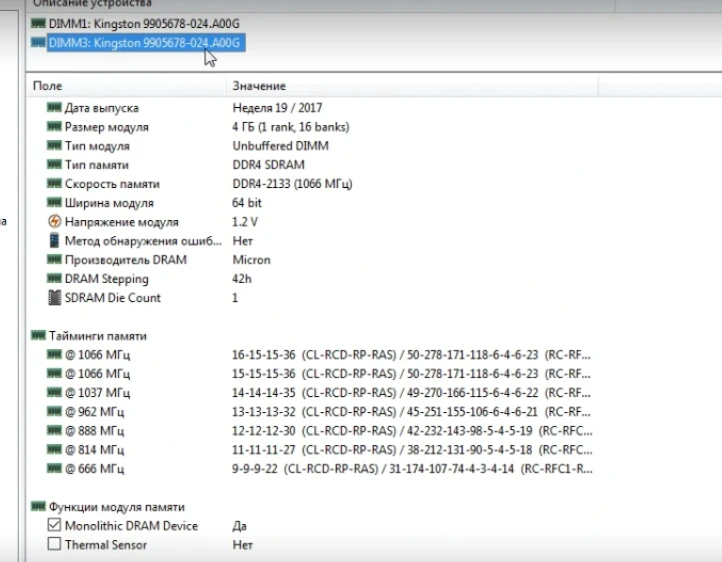Select DIMM1: Kingston 9905678-024.A00G device
Viewport: 722px width, 562px height.
point(144,23)
